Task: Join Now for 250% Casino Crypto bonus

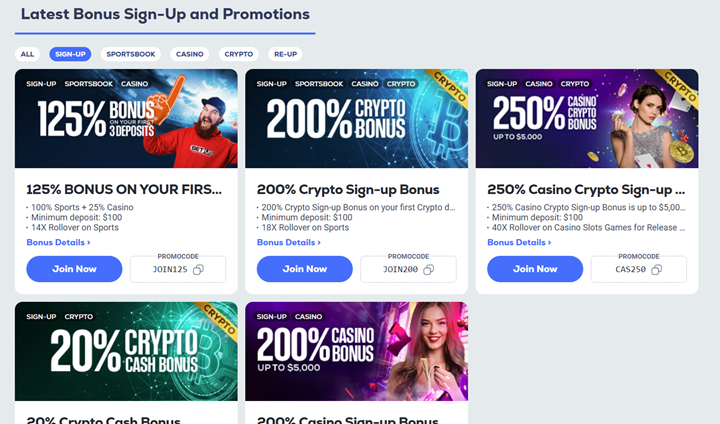Action: (534, 269)
